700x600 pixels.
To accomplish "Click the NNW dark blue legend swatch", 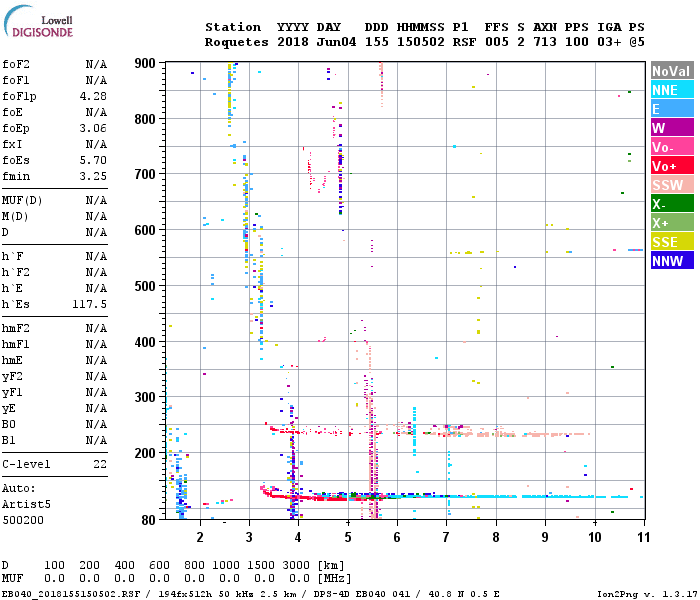I will (669, 261).
